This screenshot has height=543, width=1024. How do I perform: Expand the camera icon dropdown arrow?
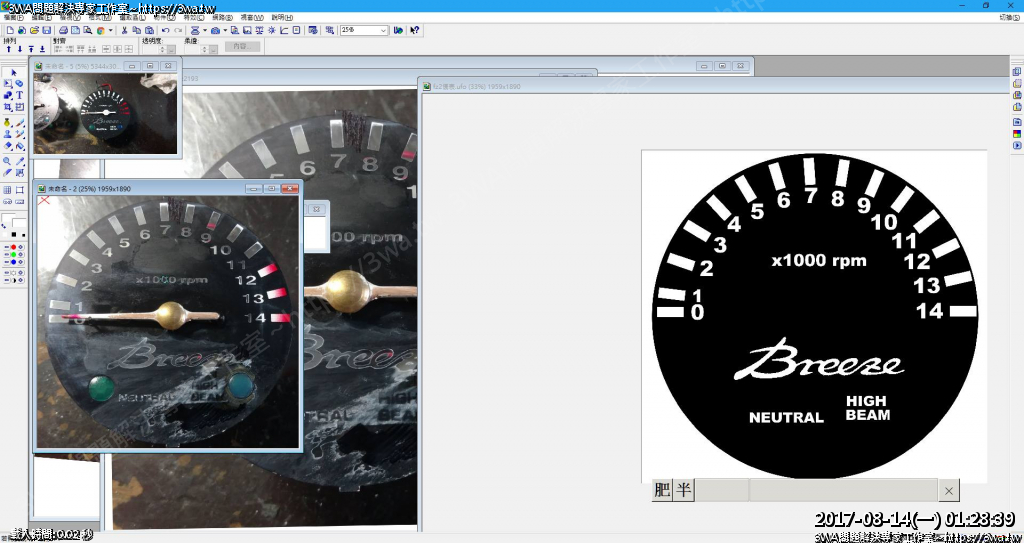[x=224, y=30]
